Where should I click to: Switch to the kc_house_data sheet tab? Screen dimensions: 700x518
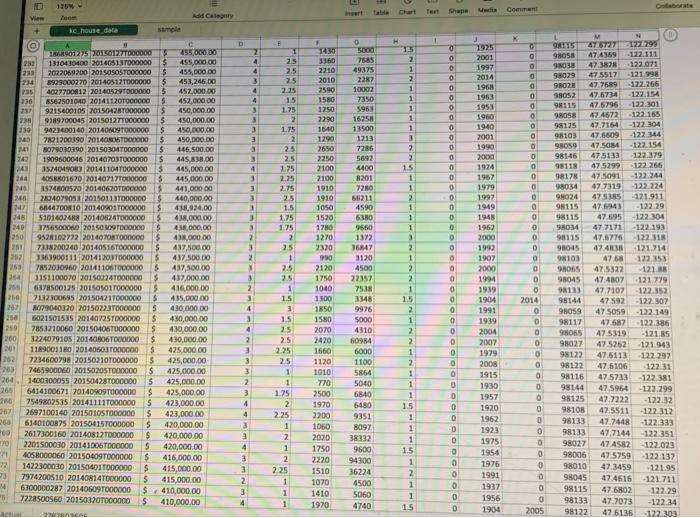click(94, 30)
